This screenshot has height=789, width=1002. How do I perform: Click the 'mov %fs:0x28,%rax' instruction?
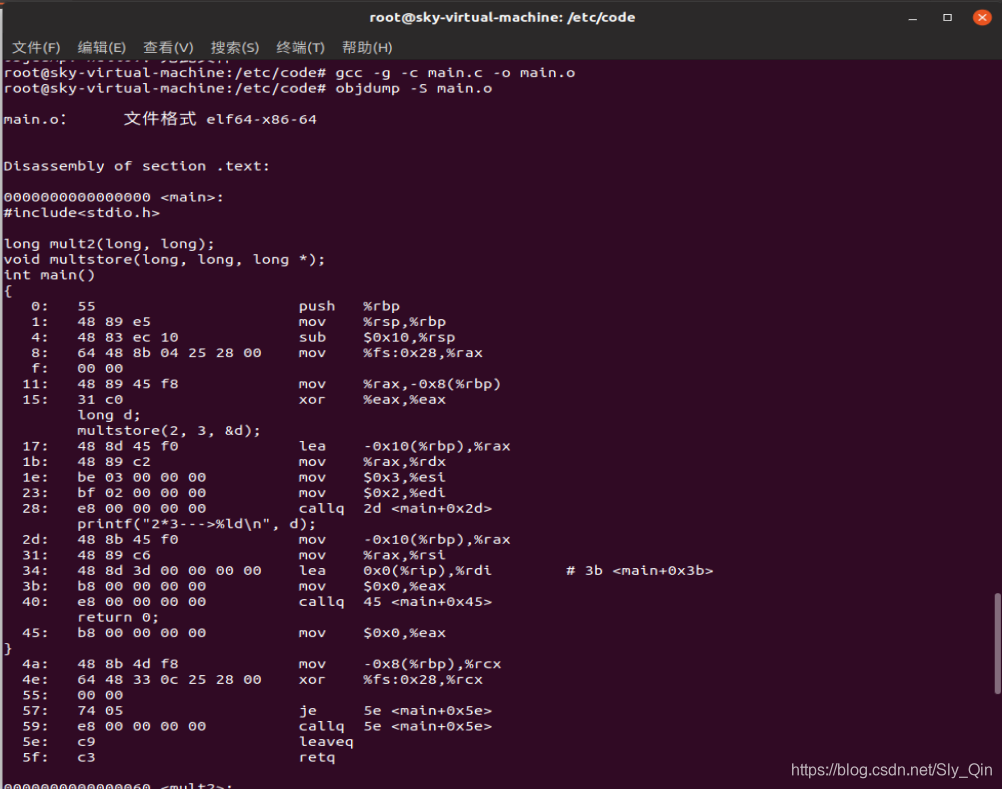point(390,353)
